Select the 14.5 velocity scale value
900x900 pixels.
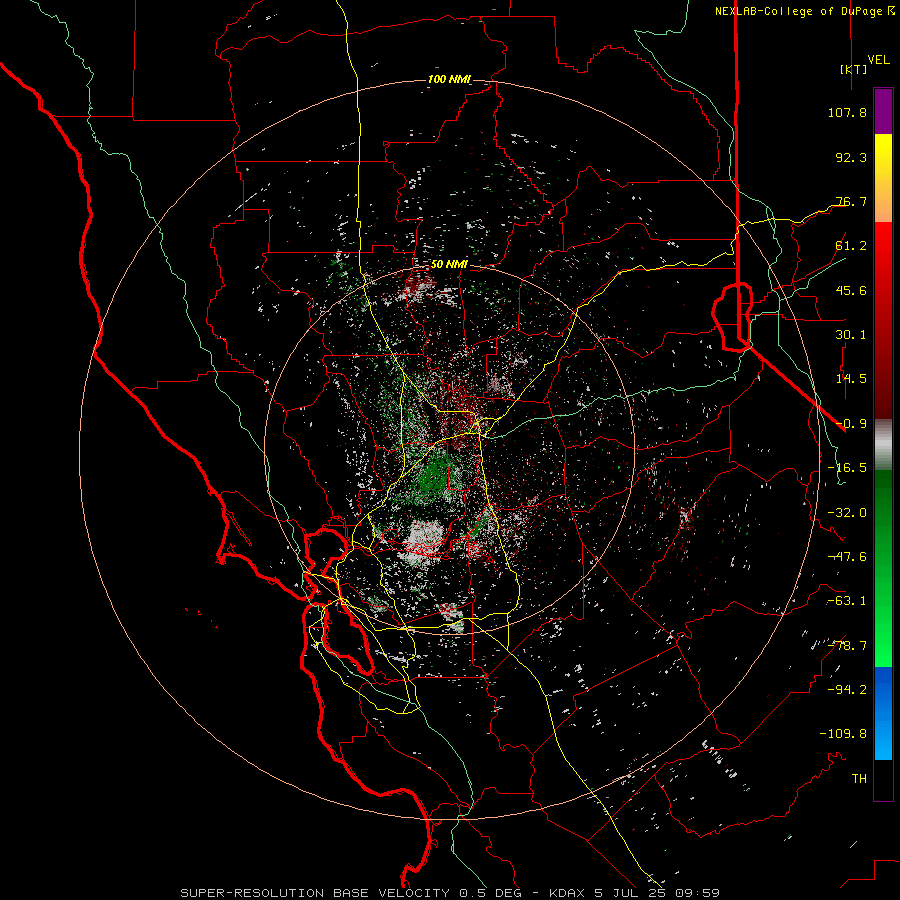click(851, 378)
